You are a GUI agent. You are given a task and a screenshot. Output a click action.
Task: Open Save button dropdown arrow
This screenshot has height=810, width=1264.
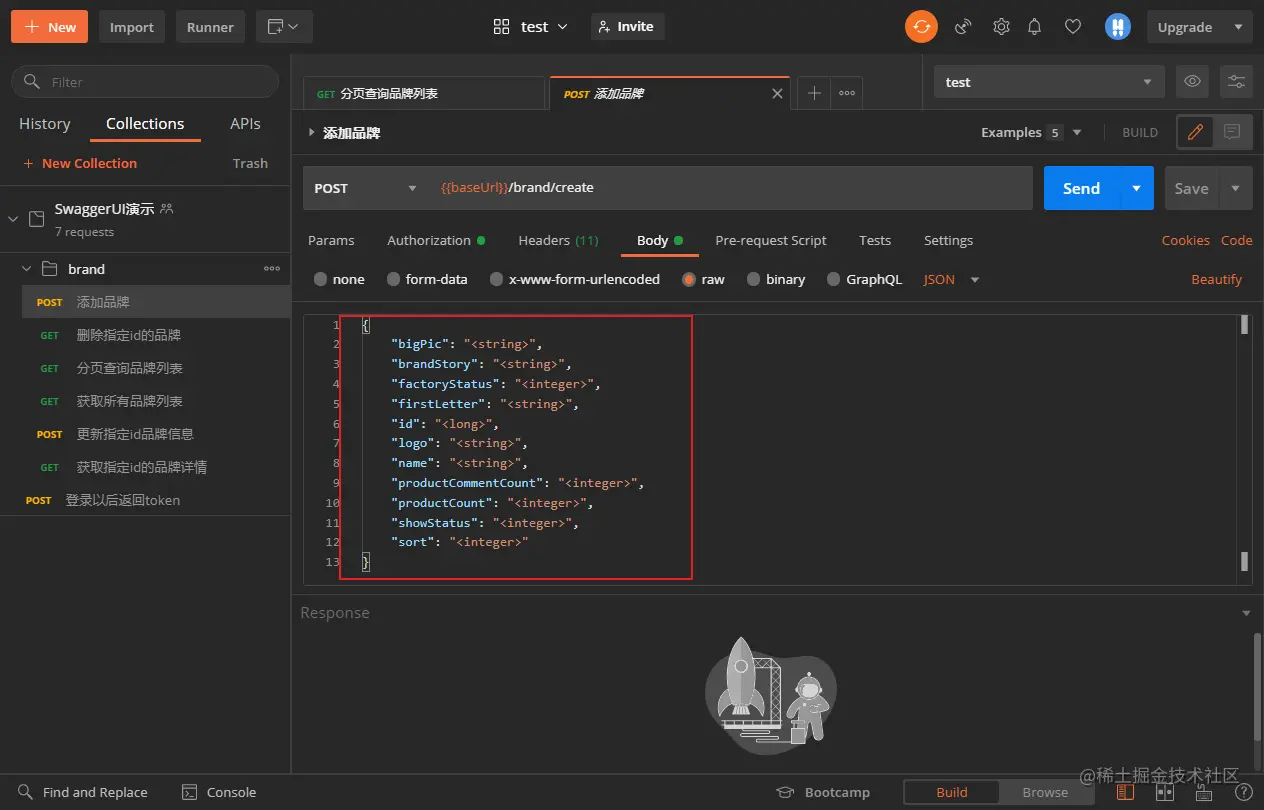tap(1235, 188)
